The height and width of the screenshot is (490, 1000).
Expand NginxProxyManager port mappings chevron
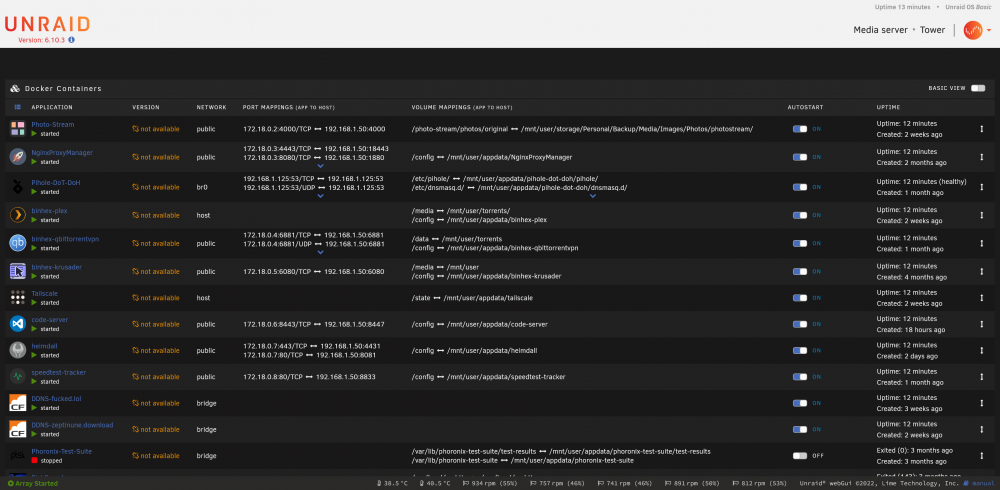[x=320, y=167]
